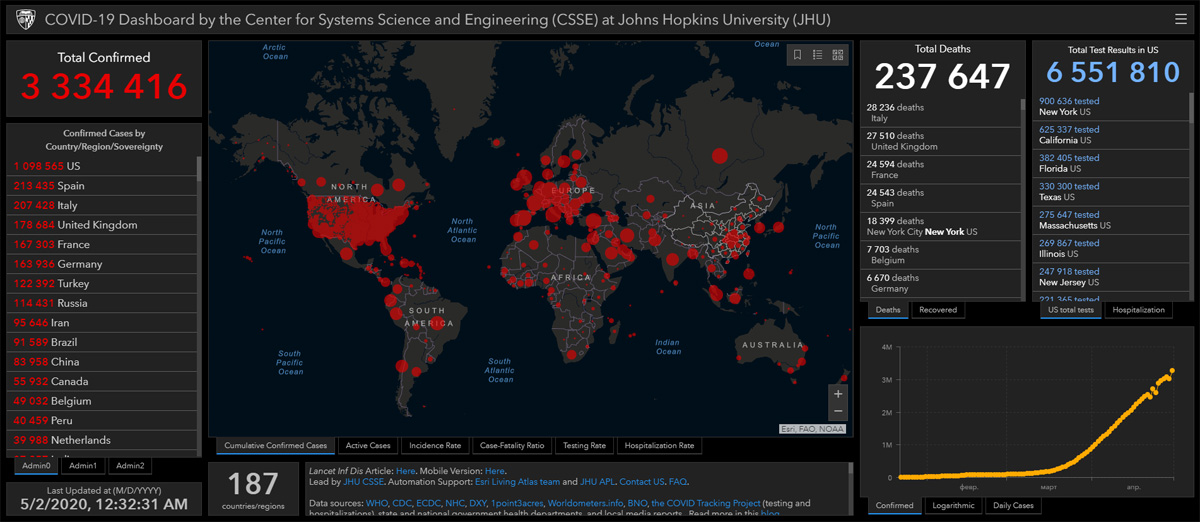Follow the JHU CSSE link
Screen dimensions: 1200x522
pyautogui.click(x=365, y=482)
